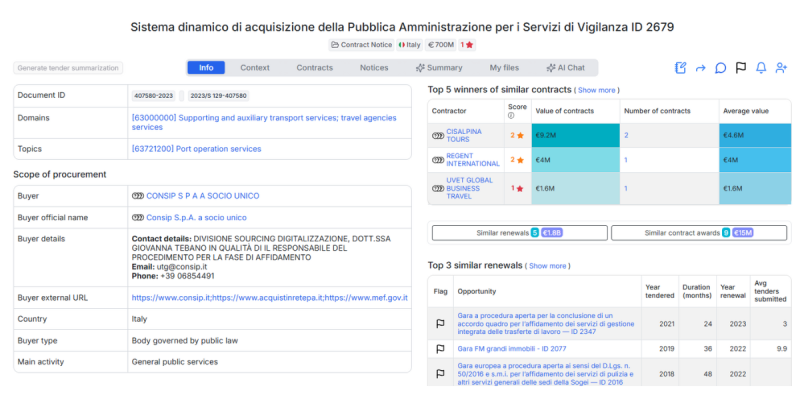This screenshot has width=800, height=400.
Task: Open the Summary tab
Action: (439, 67)
